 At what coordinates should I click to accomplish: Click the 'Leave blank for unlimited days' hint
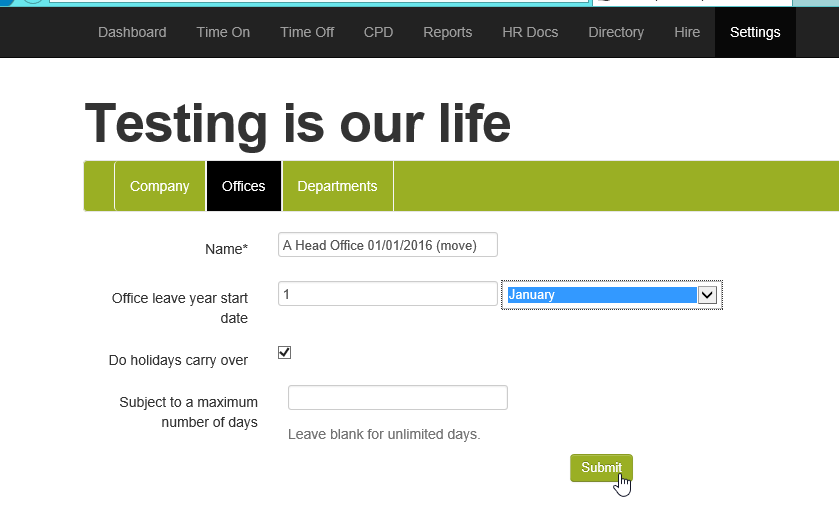coord(384,434)
